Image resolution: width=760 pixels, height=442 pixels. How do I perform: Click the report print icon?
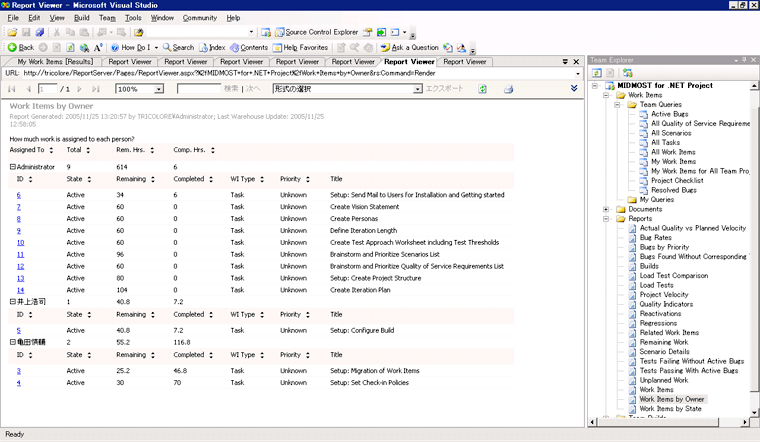point(508,89)
